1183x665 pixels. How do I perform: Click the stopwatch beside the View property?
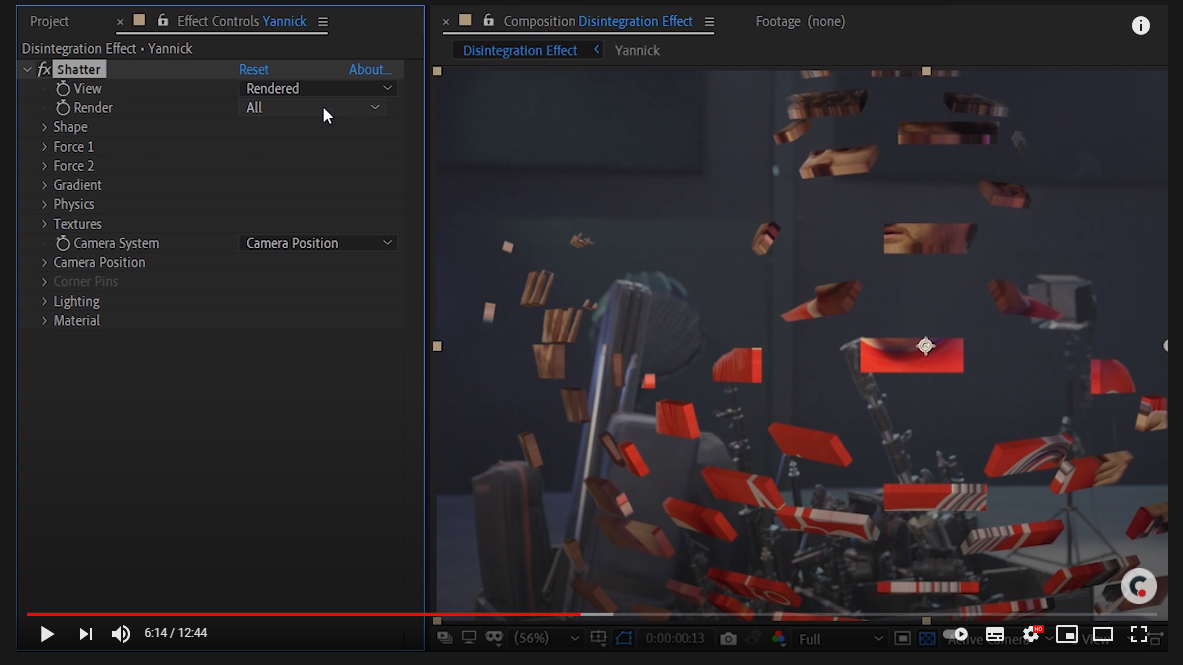(62, 88)
